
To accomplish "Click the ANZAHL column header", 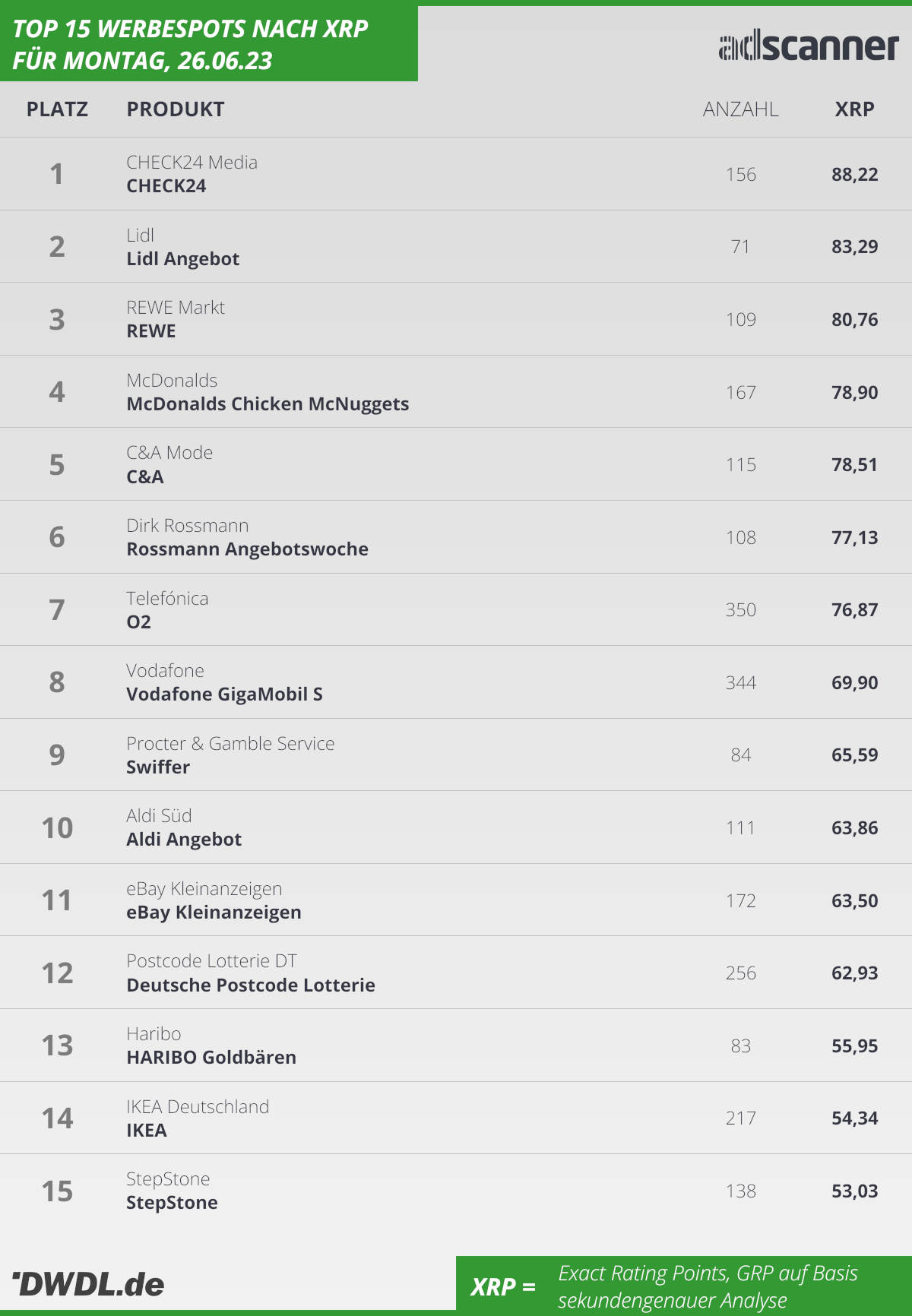I will pos(741,109).
